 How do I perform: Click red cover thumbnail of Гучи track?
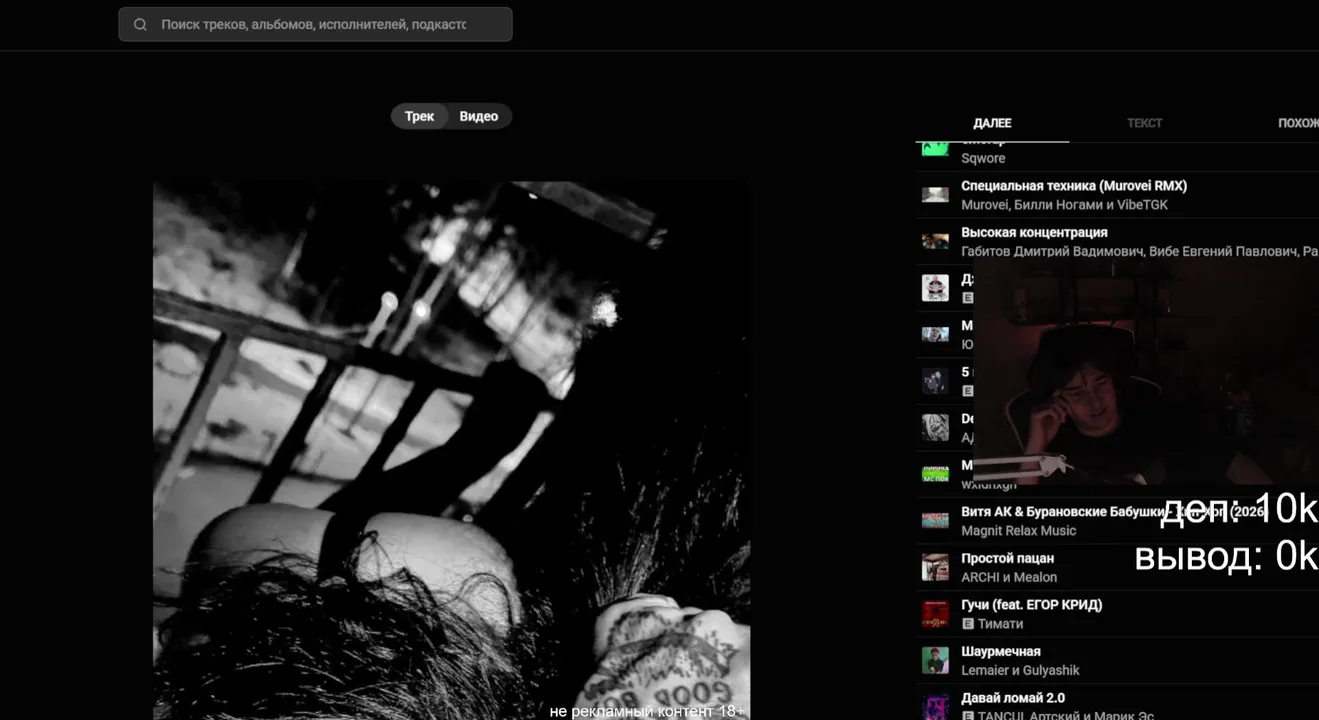935,614
